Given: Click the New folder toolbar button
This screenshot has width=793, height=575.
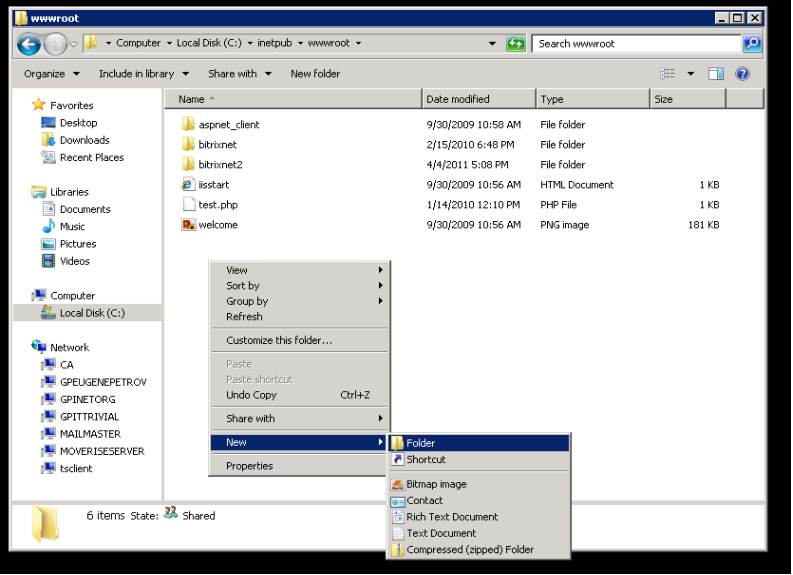Looking at the screenshot, I should (315, 74).
